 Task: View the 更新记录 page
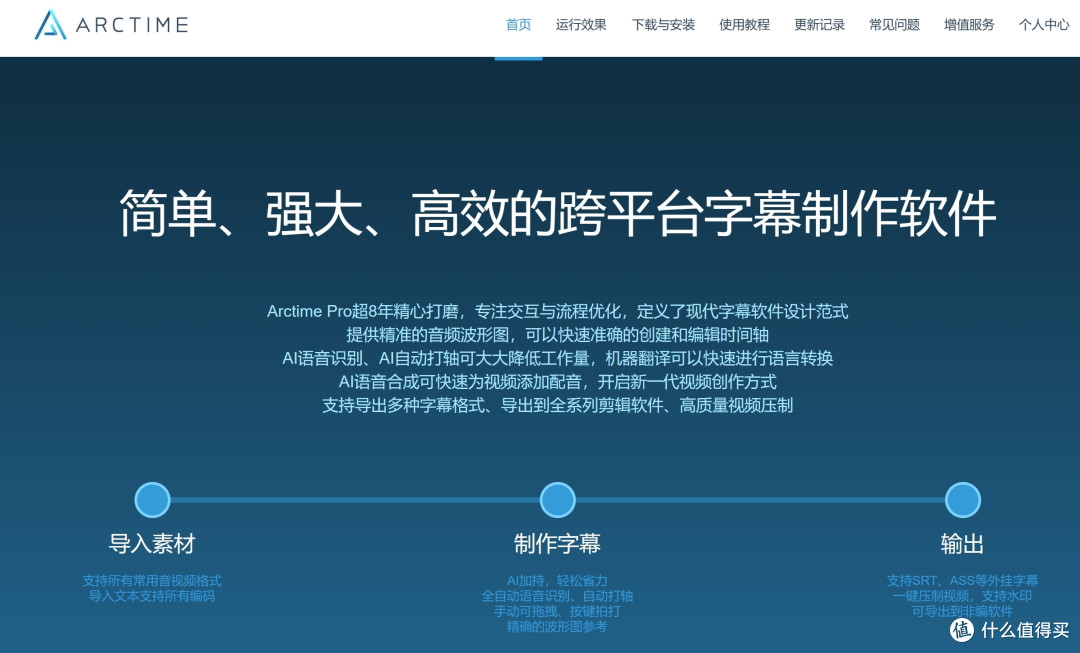(819, 25)
